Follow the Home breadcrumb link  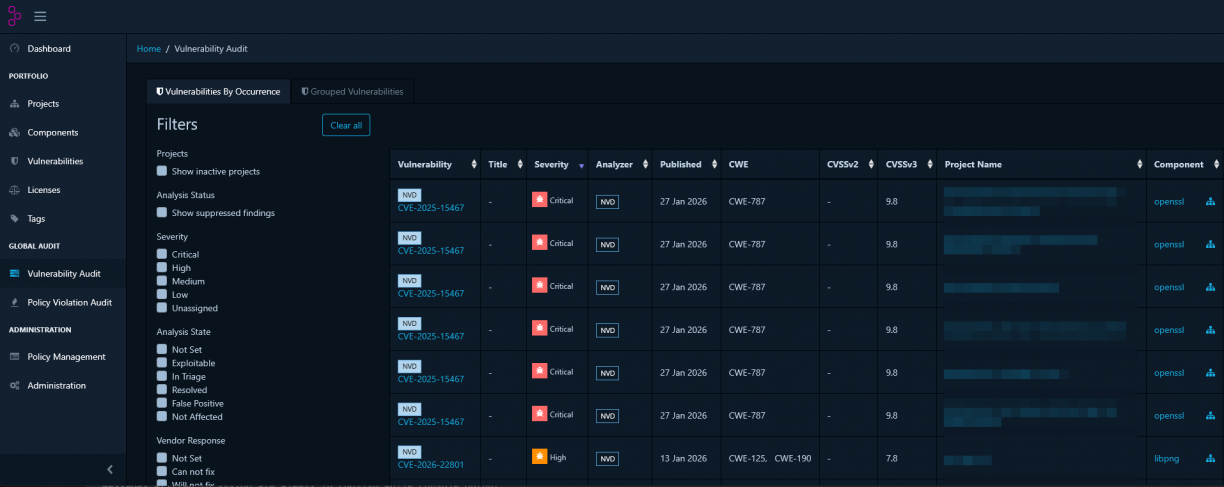(148, 48)
